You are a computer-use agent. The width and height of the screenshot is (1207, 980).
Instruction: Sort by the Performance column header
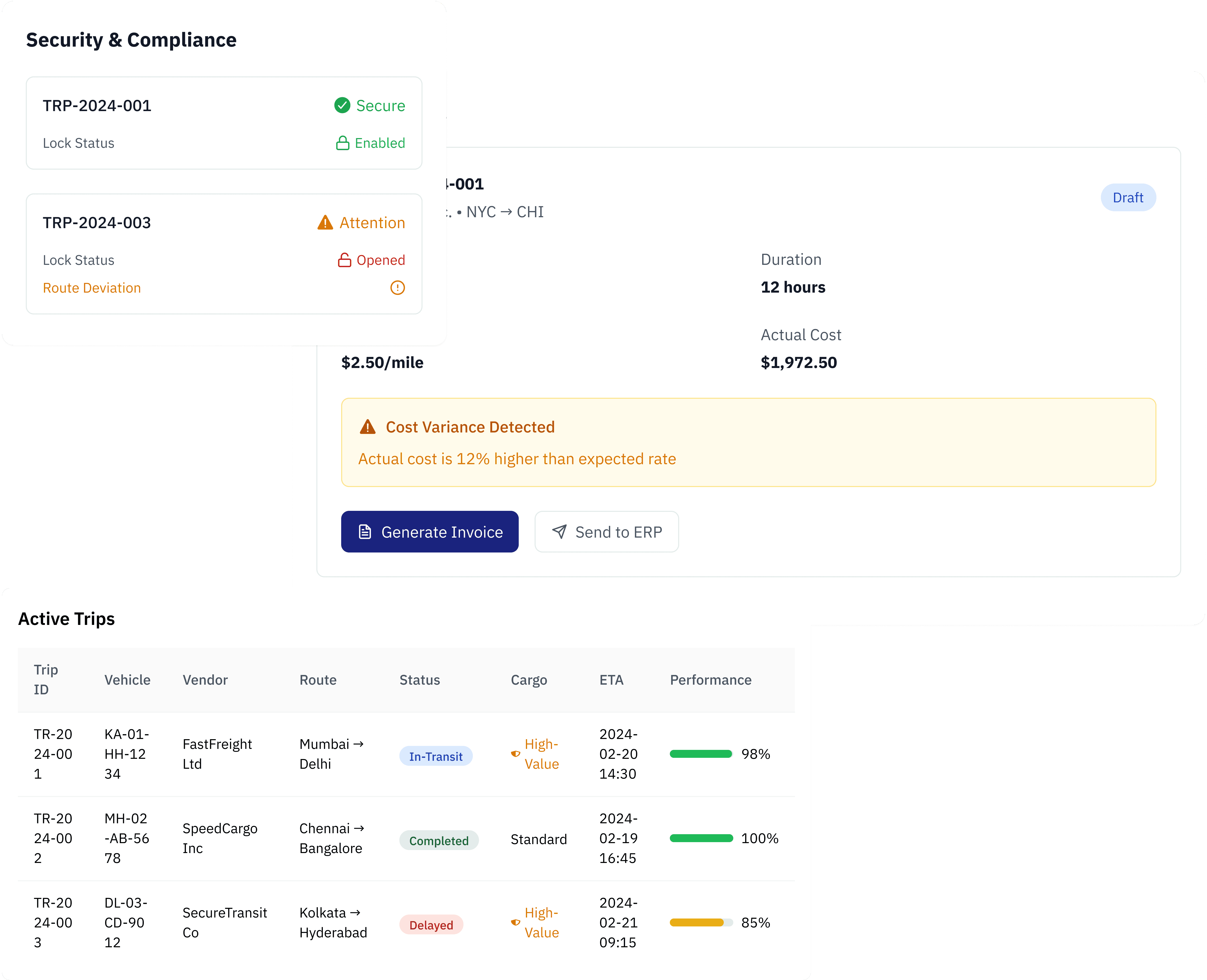click(x=710, y=680)
